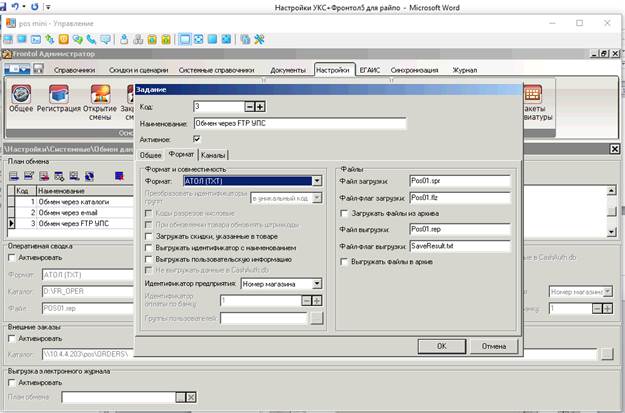Open the Синхронизация tab
The image size is (625, 413).
click(x=414, y=70)
